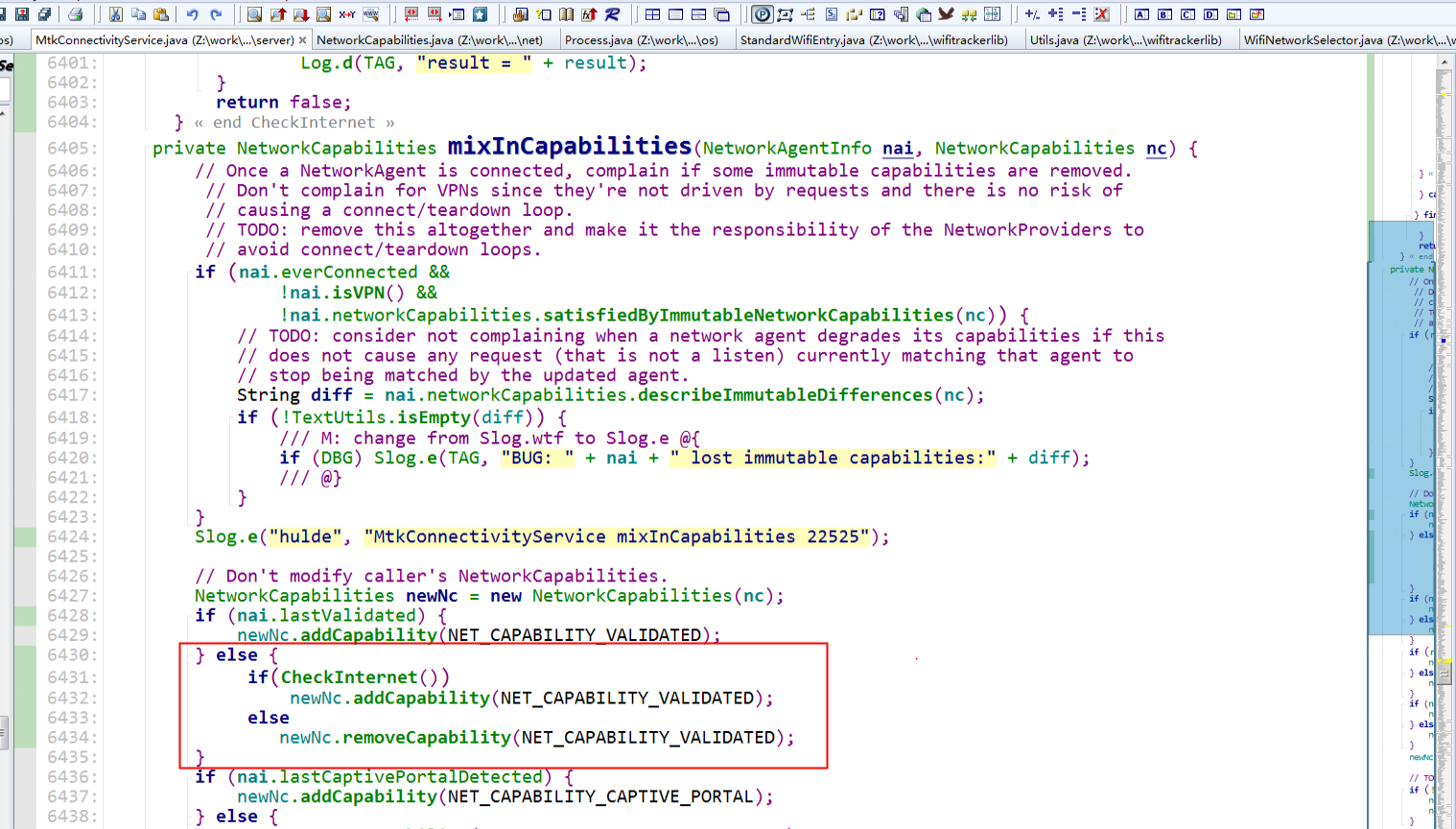Click the red X outline toolbar icon

(x=1101, y=14)
